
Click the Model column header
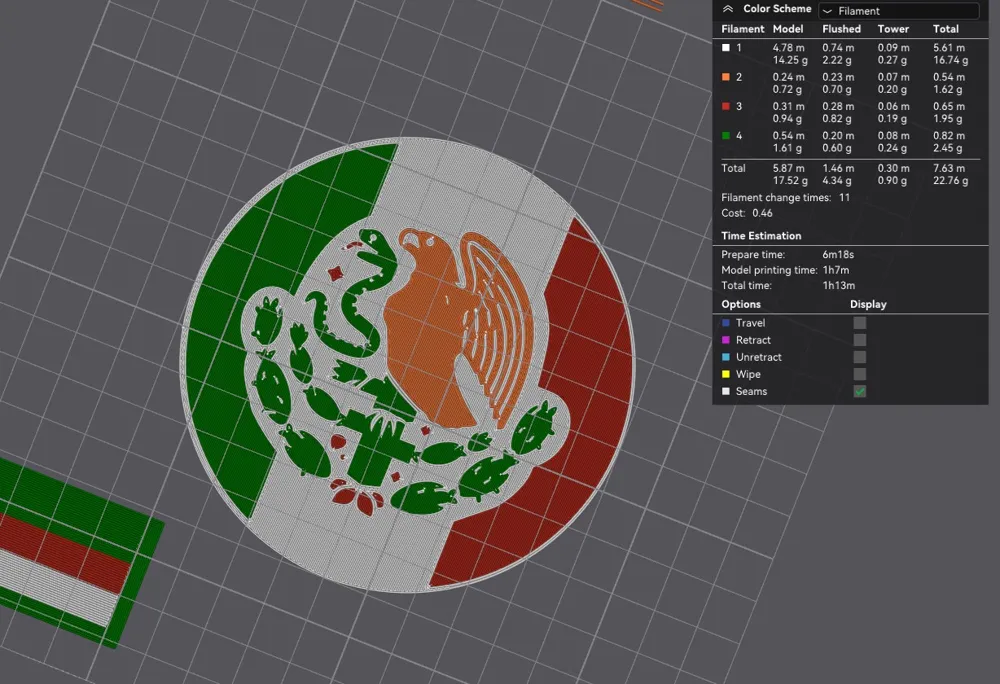point(788,29)
